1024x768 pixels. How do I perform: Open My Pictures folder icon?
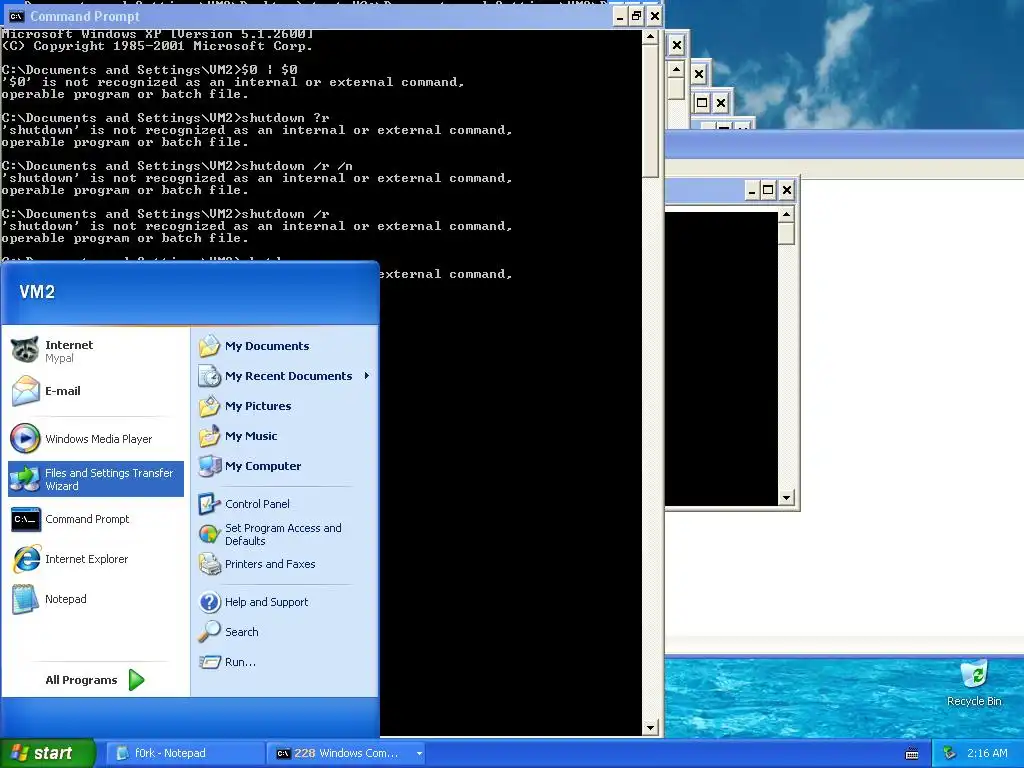(x=210, y=406)
